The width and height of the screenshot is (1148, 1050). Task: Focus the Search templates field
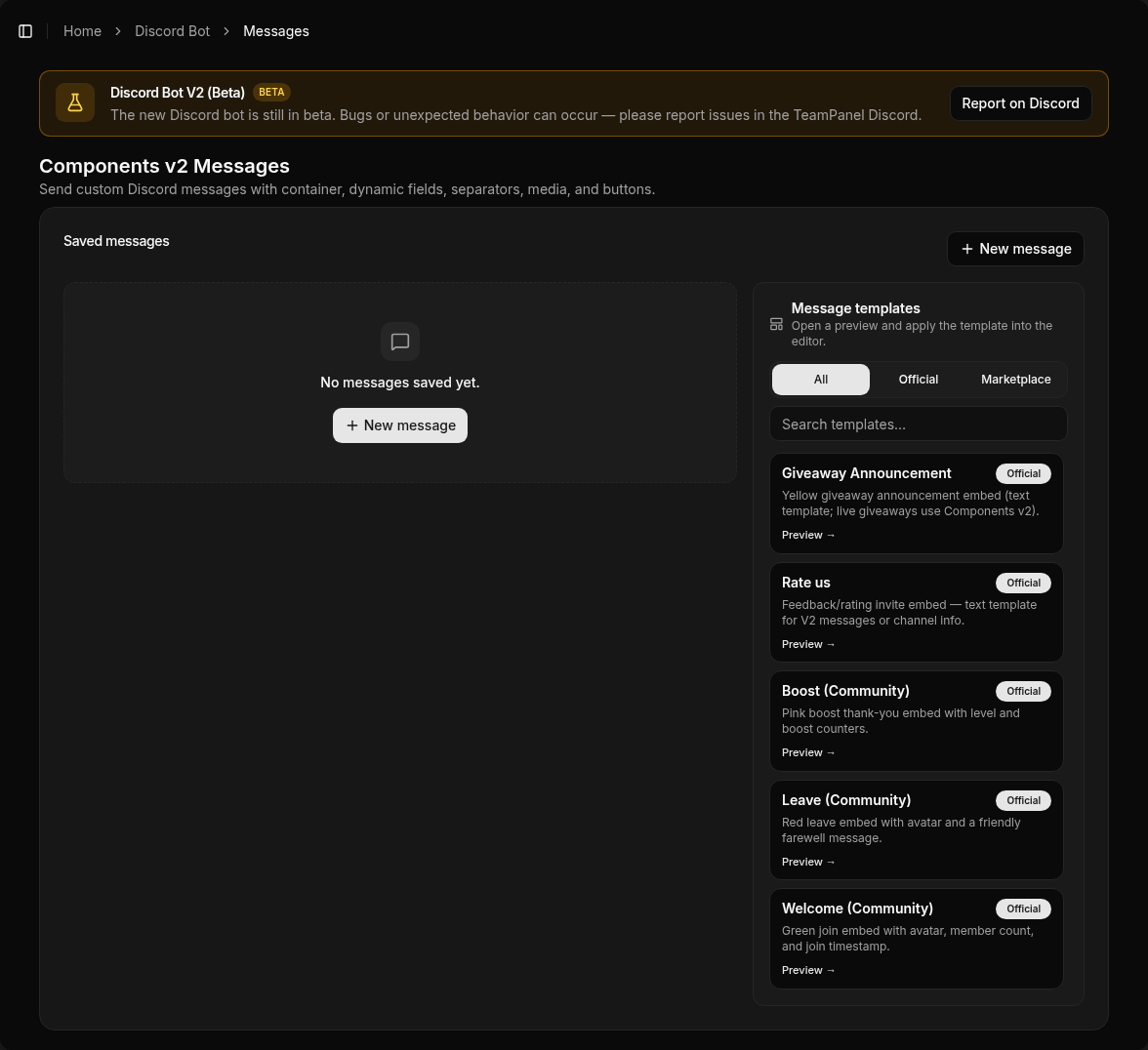pos(918,424)
